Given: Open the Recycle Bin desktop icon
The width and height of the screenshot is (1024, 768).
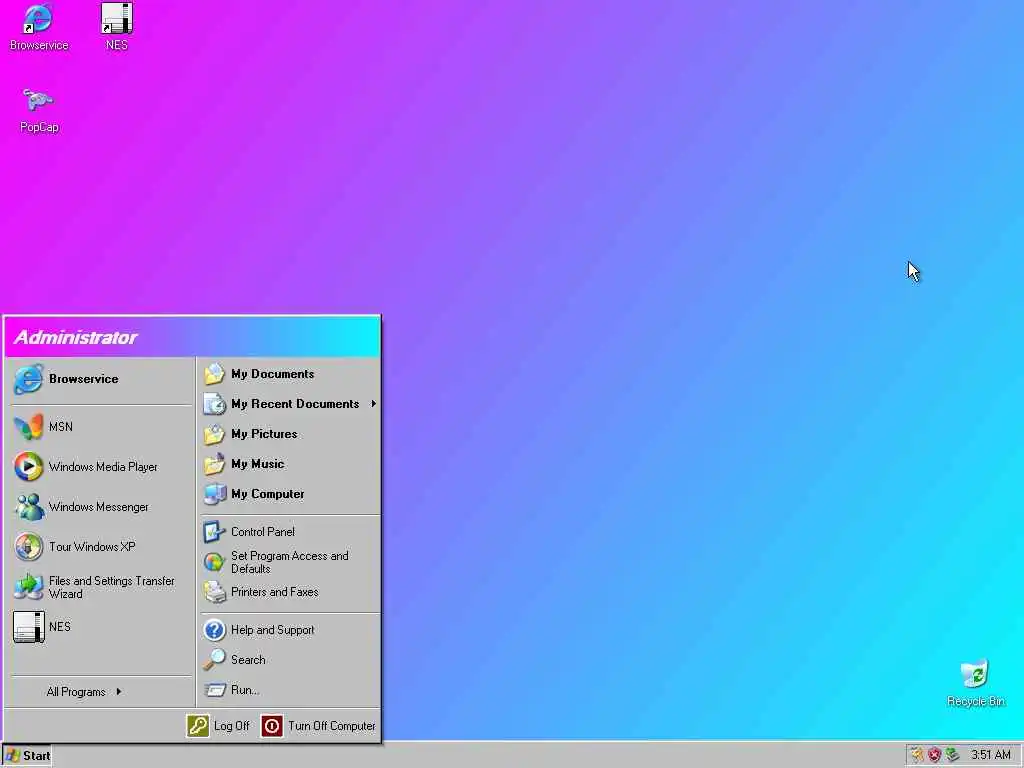Looking at the screenshot, I should click(x=975, y=675).
